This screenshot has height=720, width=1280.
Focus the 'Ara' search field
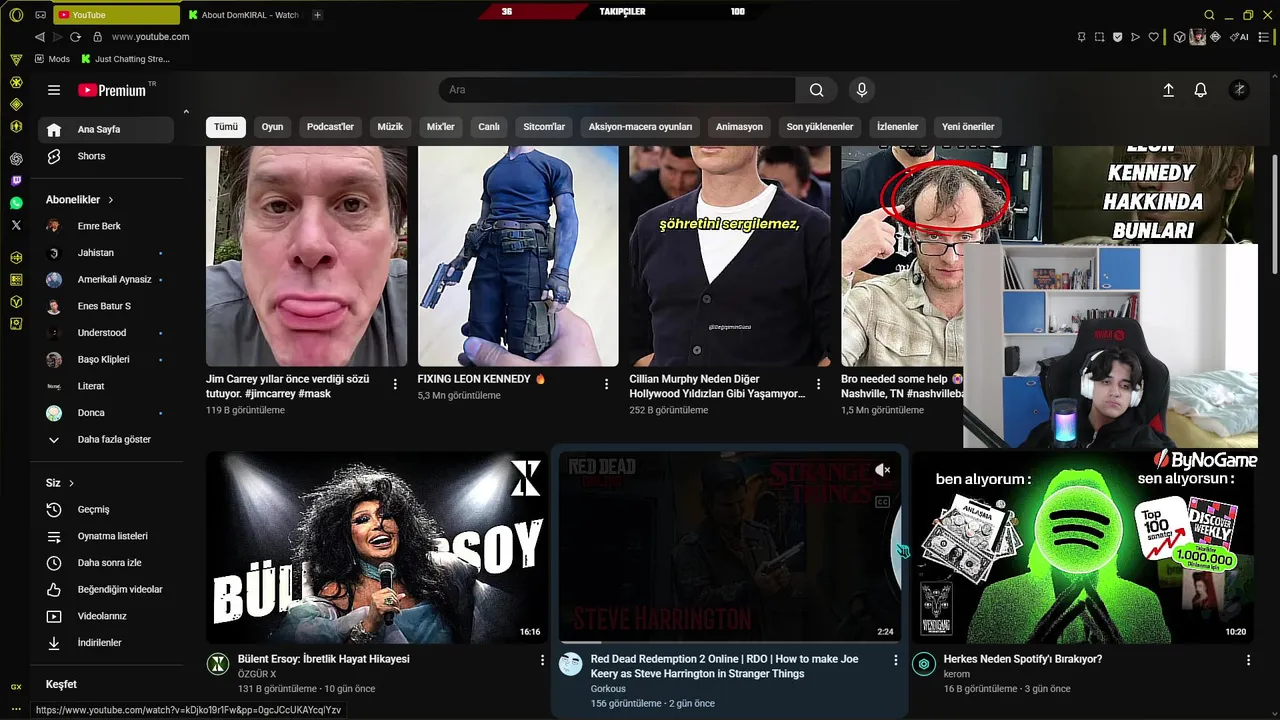click(x=617, y=90)
